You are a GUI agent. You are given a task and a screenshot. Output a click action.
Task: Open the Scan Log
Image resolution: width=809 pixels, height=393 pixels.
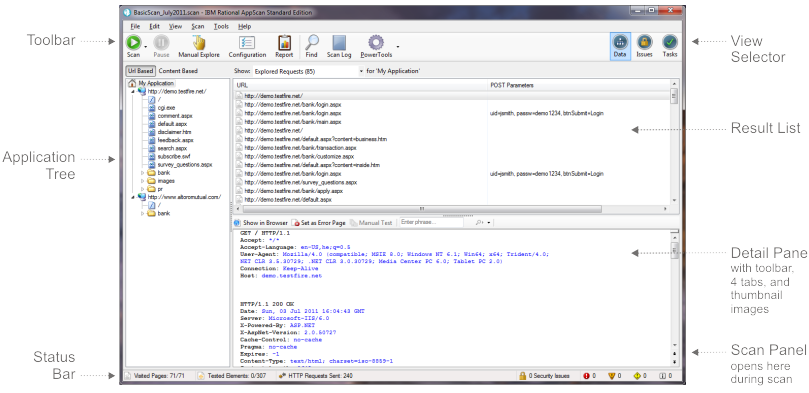tap(339, 46)
